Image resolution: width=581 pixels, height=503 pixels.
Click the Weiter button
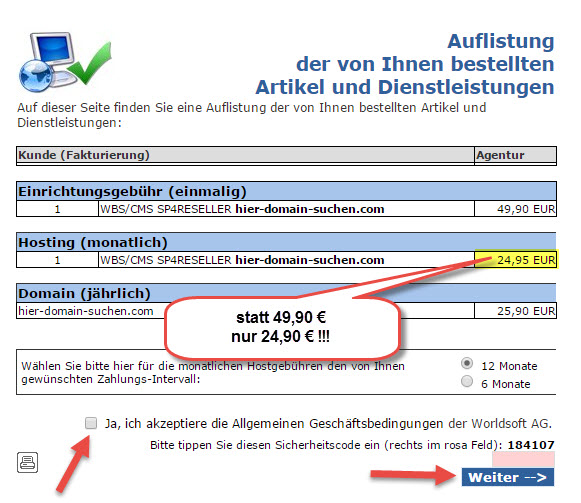pos(508,477)
